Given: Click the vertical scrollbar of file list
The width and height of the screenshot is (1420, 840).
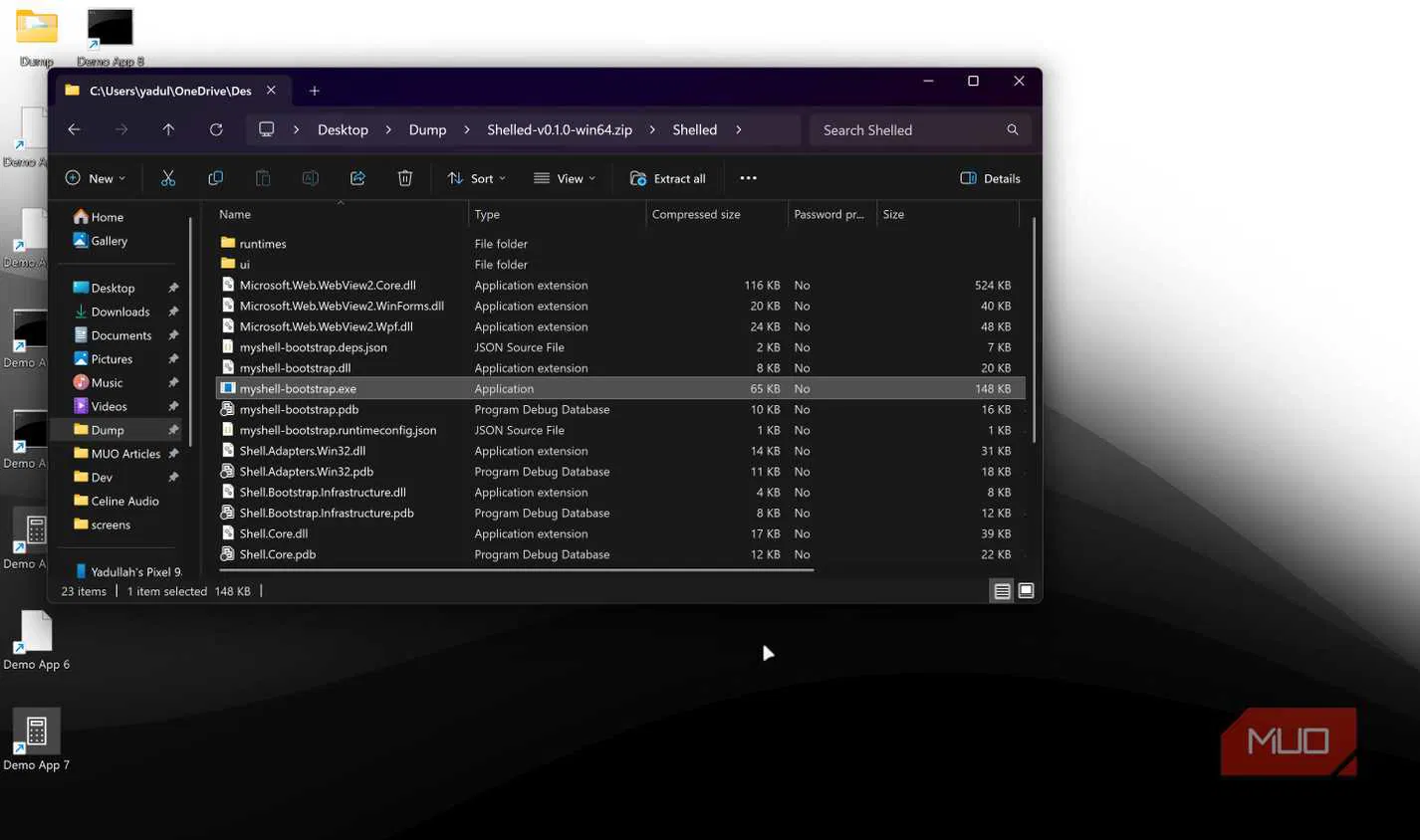Looking at the screenshot, I should 1034,328.
